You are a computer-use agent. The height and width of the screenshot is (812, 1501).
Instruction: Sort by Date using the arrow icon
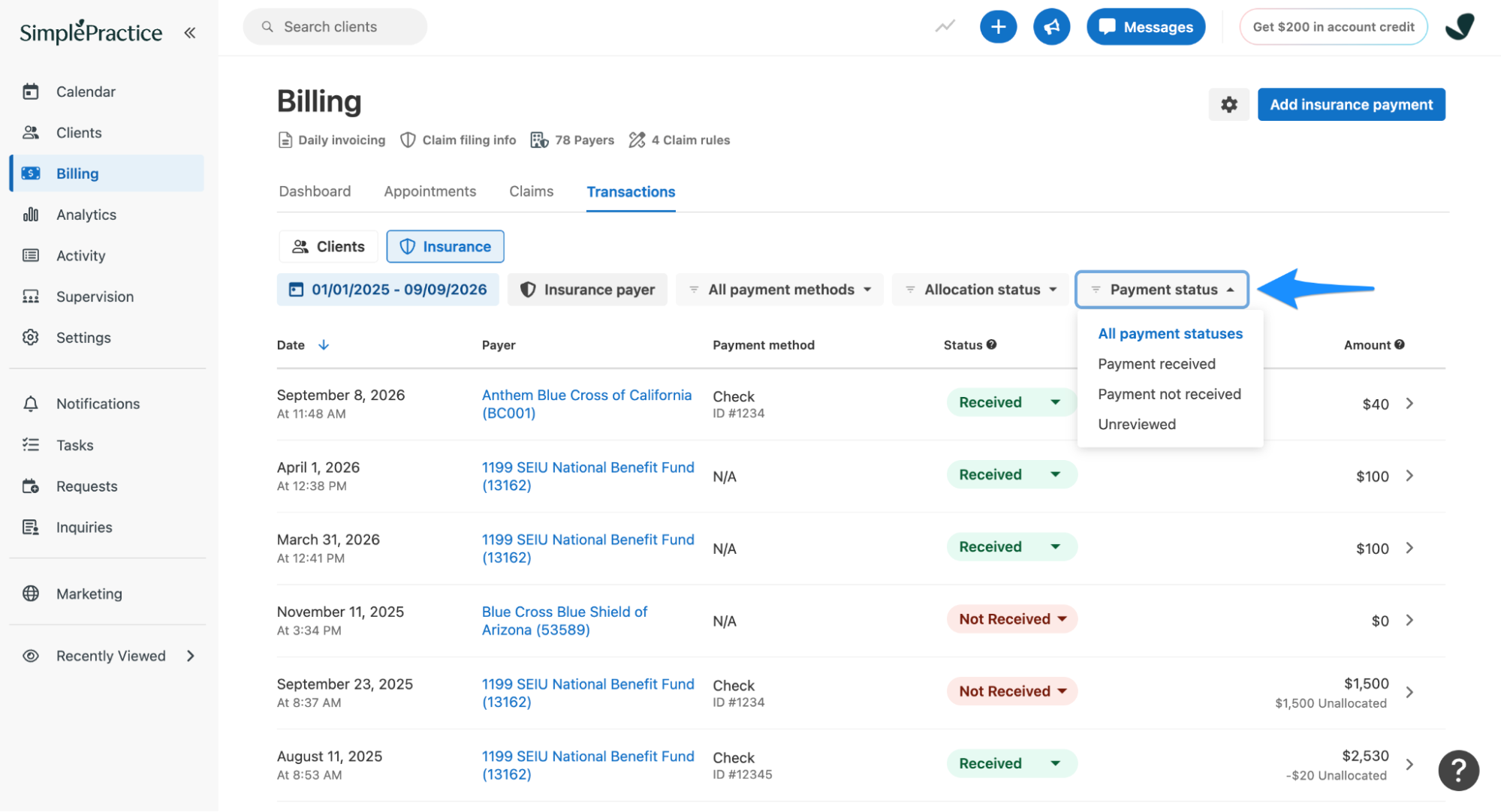point(324,345)
